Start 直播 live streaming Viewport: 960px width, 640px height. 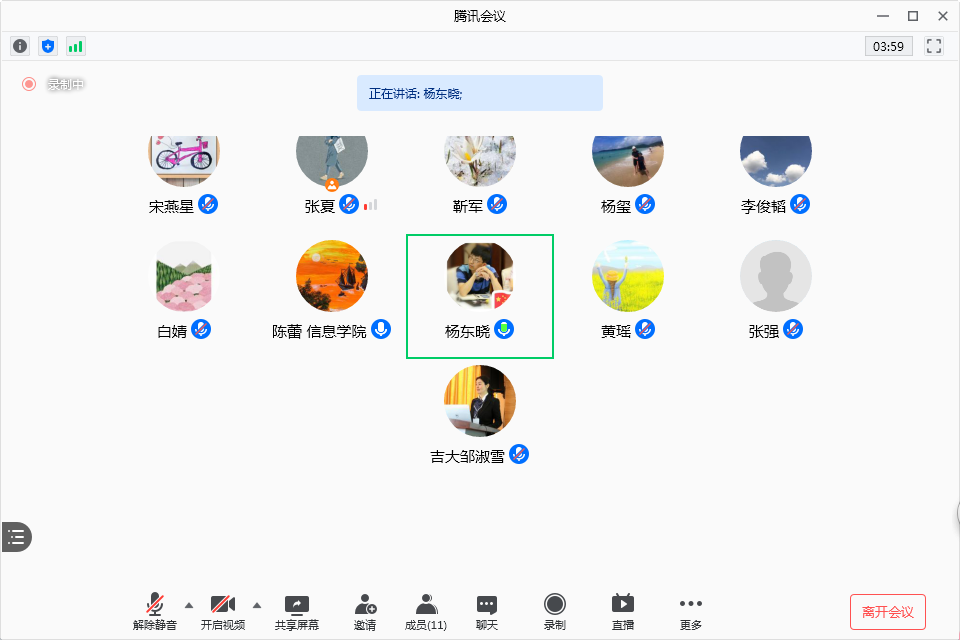pos(623,611)
